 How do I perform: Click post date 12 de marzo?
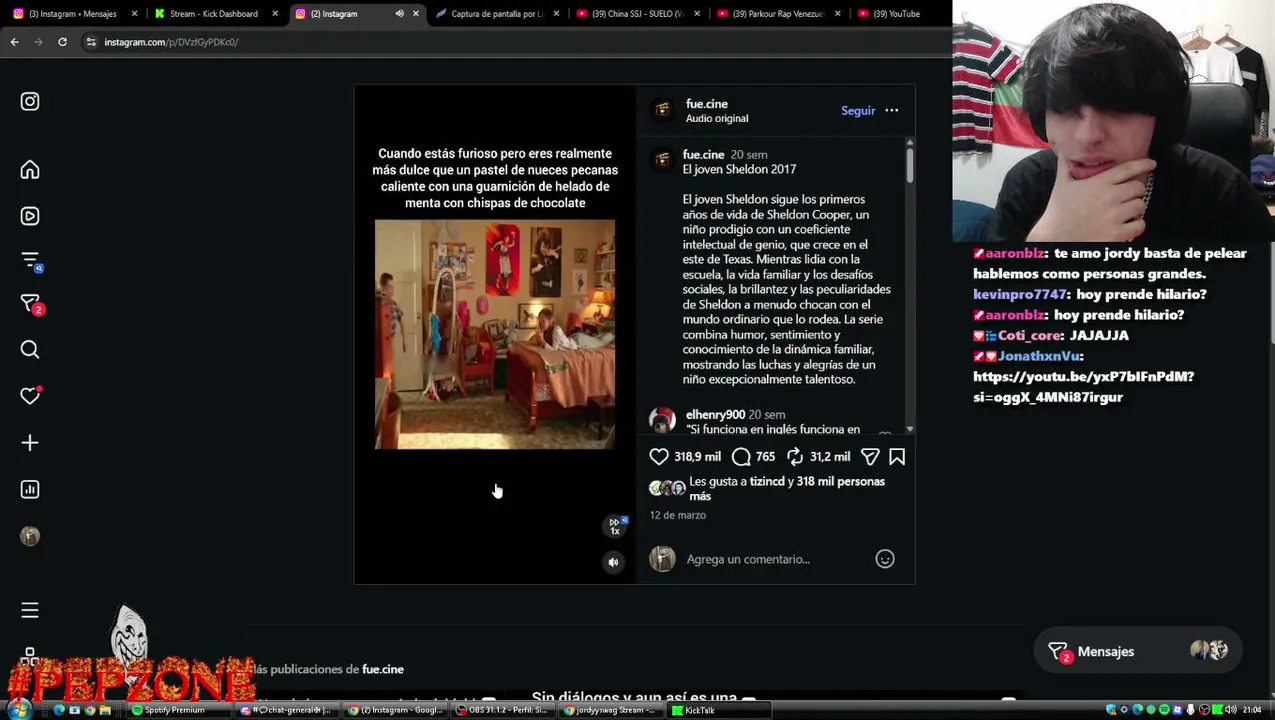[678, 515]
